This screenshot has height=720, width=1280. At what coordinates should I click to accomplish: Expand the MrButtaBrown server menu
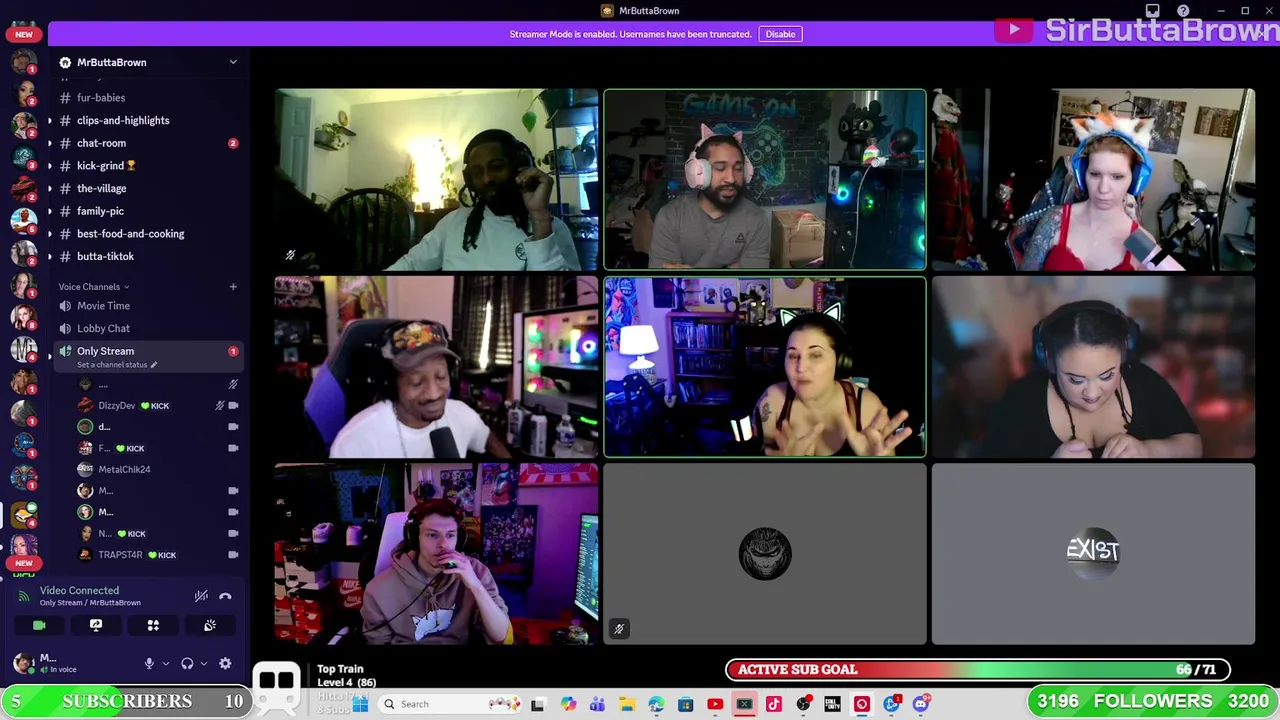click(150, 62)
